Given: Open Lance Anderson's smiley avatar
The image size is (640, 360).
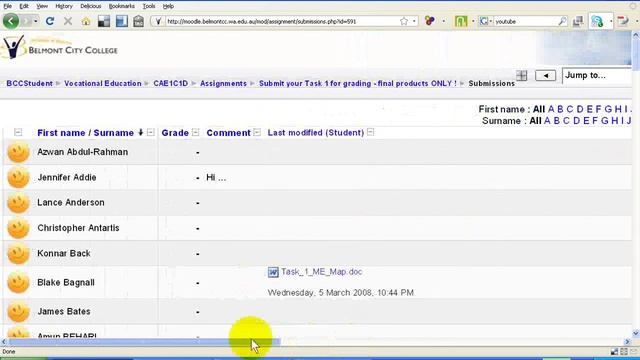Looking at the screenshot, I should (18, 203).
